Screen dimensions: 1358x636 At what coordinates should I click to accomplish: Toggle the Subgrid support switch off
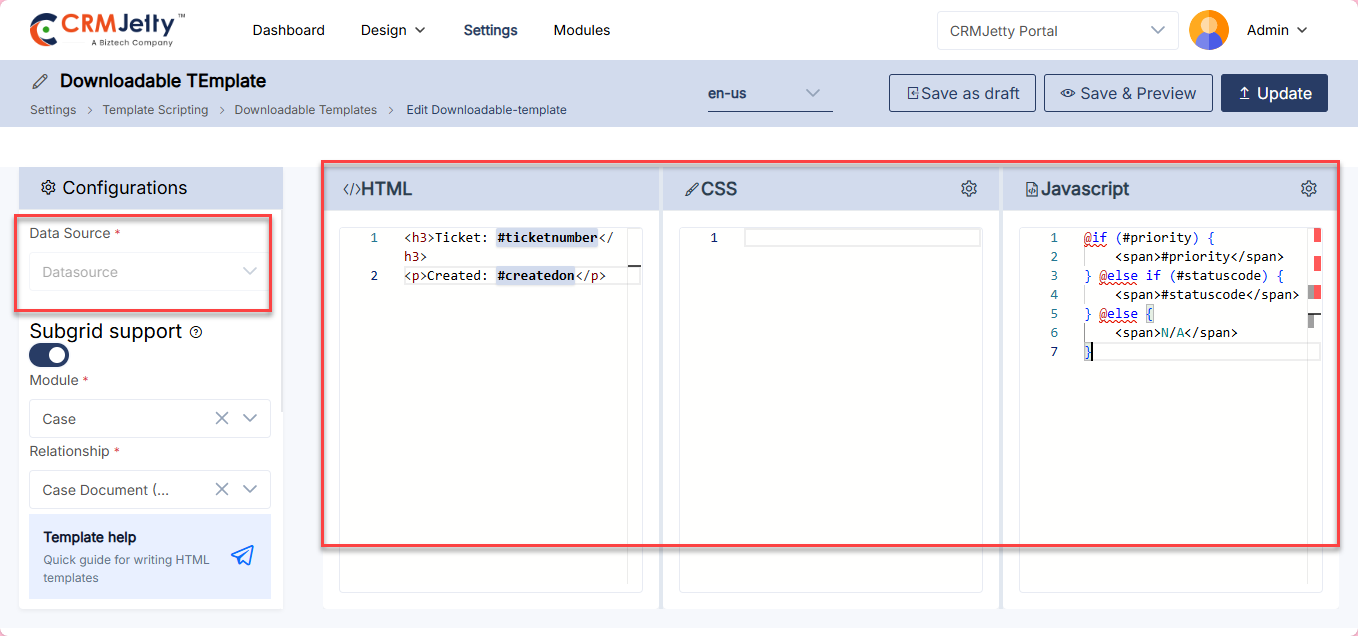[x=49, y=355]
